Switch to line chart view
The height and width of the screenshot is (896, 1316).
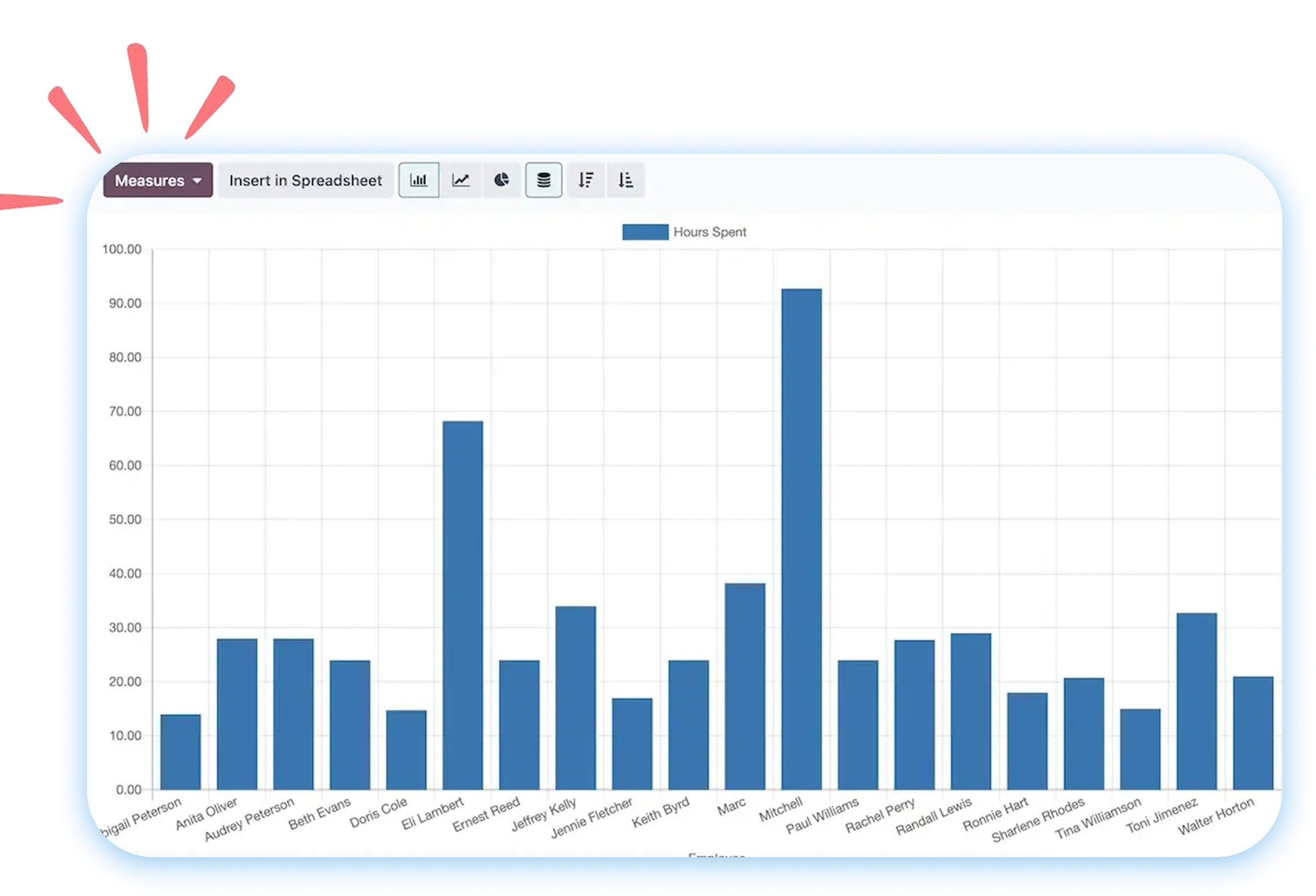click(461, 180)
